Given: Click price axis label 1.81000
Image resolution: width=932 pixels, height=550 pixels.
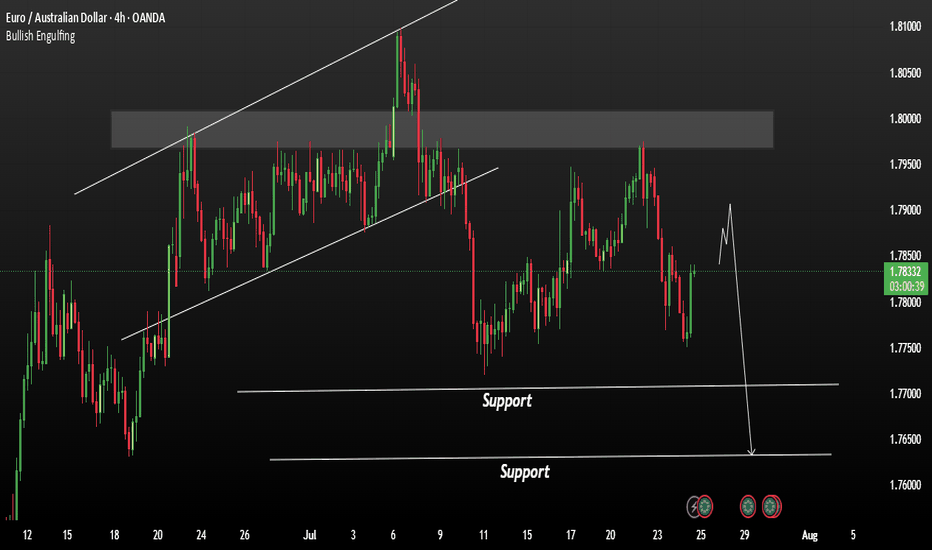Looking at the screenshot, I should coord(905,26).
